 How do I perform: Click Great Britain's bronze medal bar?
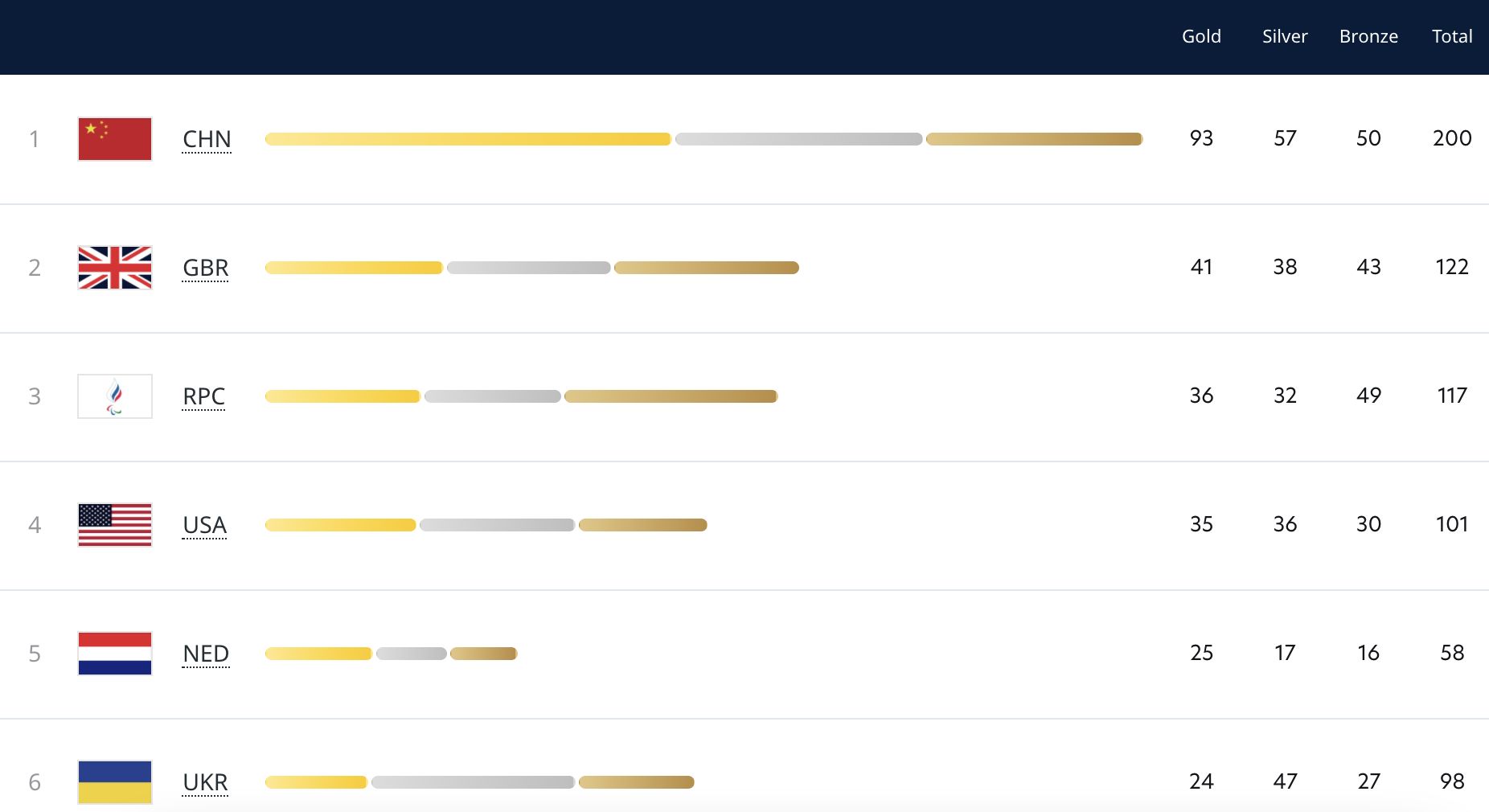click(706, 268)
